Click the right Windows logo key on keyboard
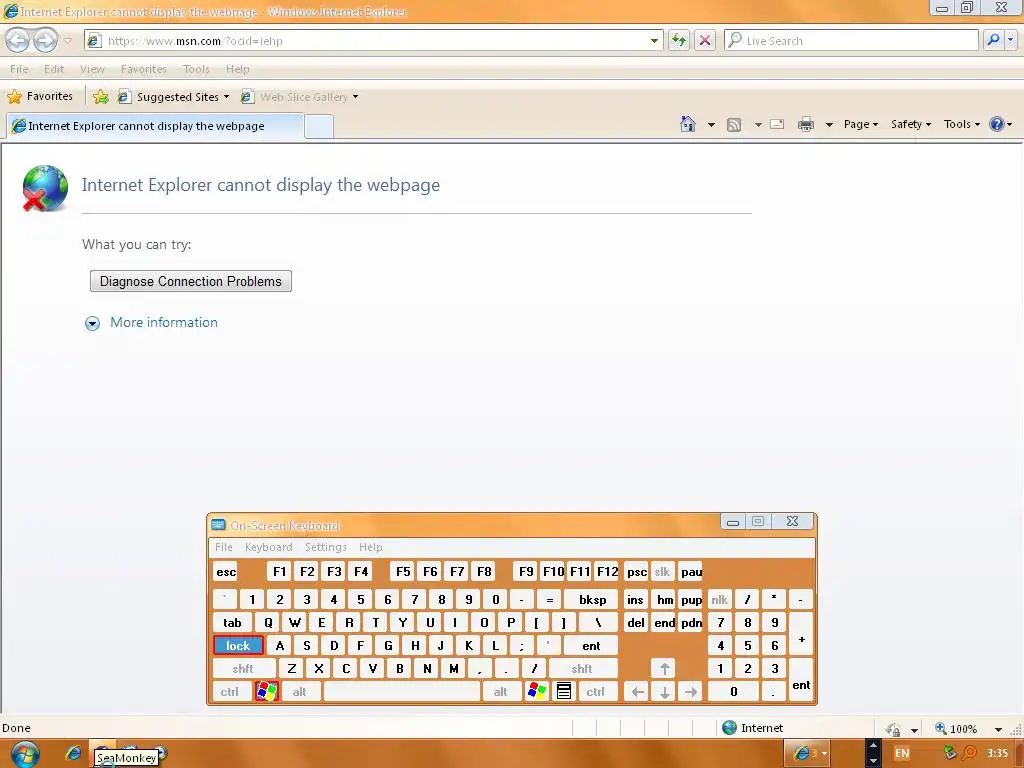Viewport: 1024px width, 768px height. coord(537,692)
